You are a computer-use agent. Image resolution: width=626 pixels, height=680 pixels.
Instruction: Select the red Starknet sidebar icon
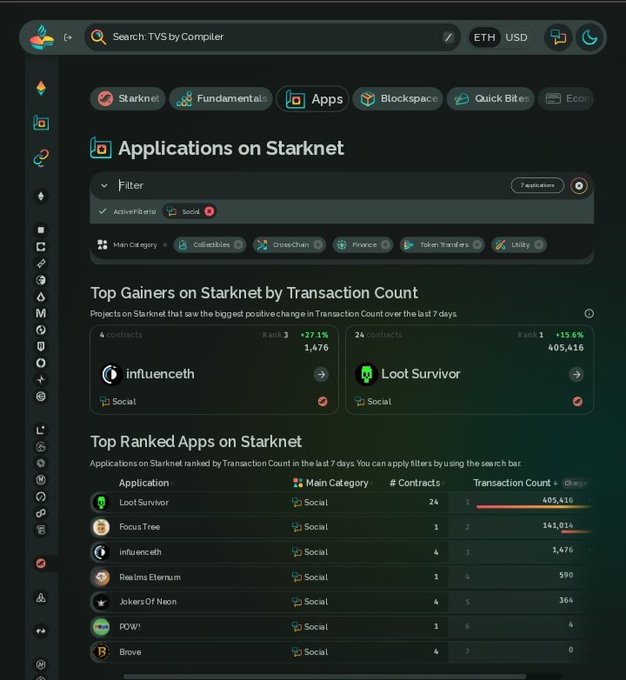[41, 563]
